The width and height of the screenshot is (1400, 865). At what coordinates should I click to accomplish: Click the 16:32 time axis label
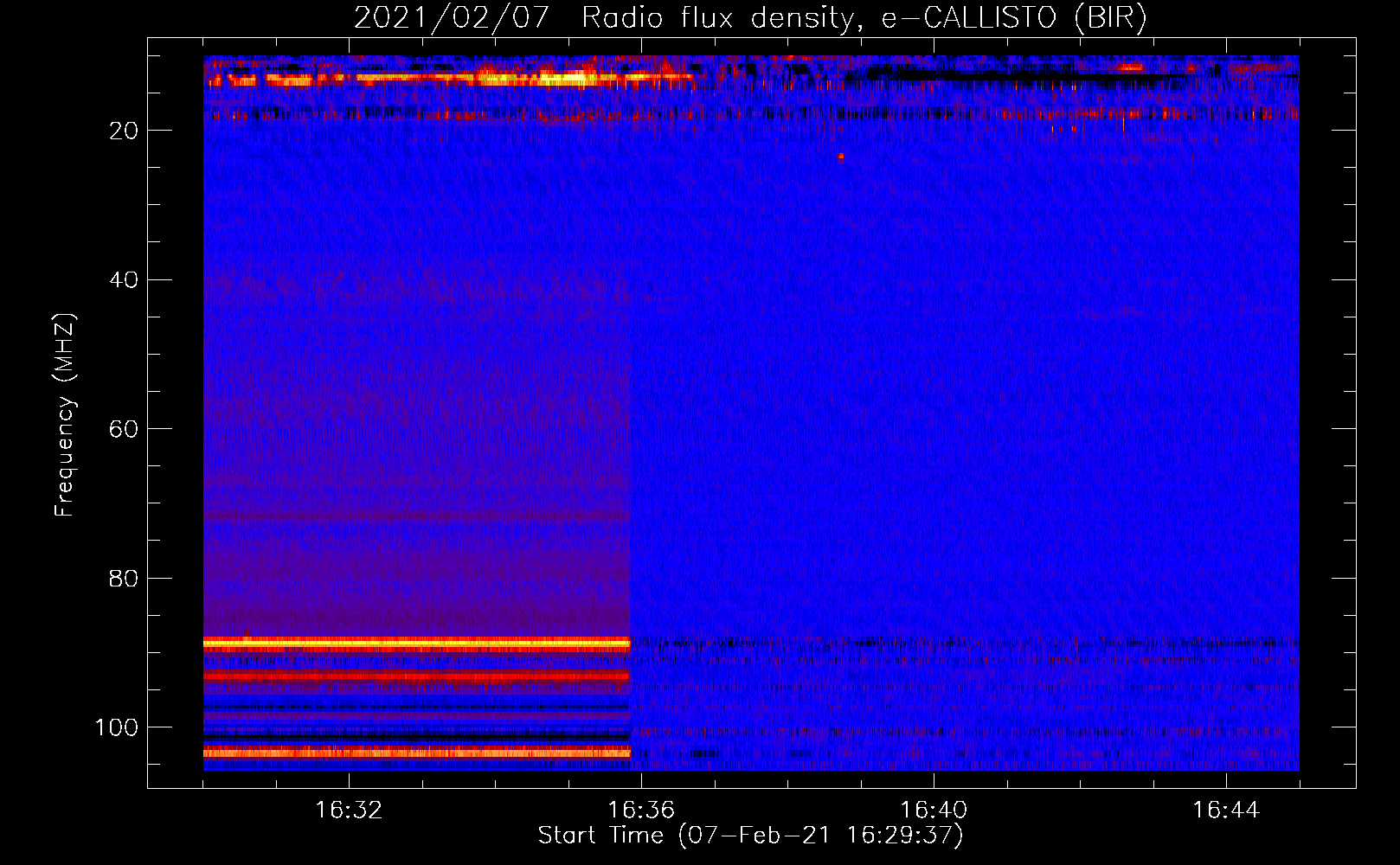click(349, 811)
